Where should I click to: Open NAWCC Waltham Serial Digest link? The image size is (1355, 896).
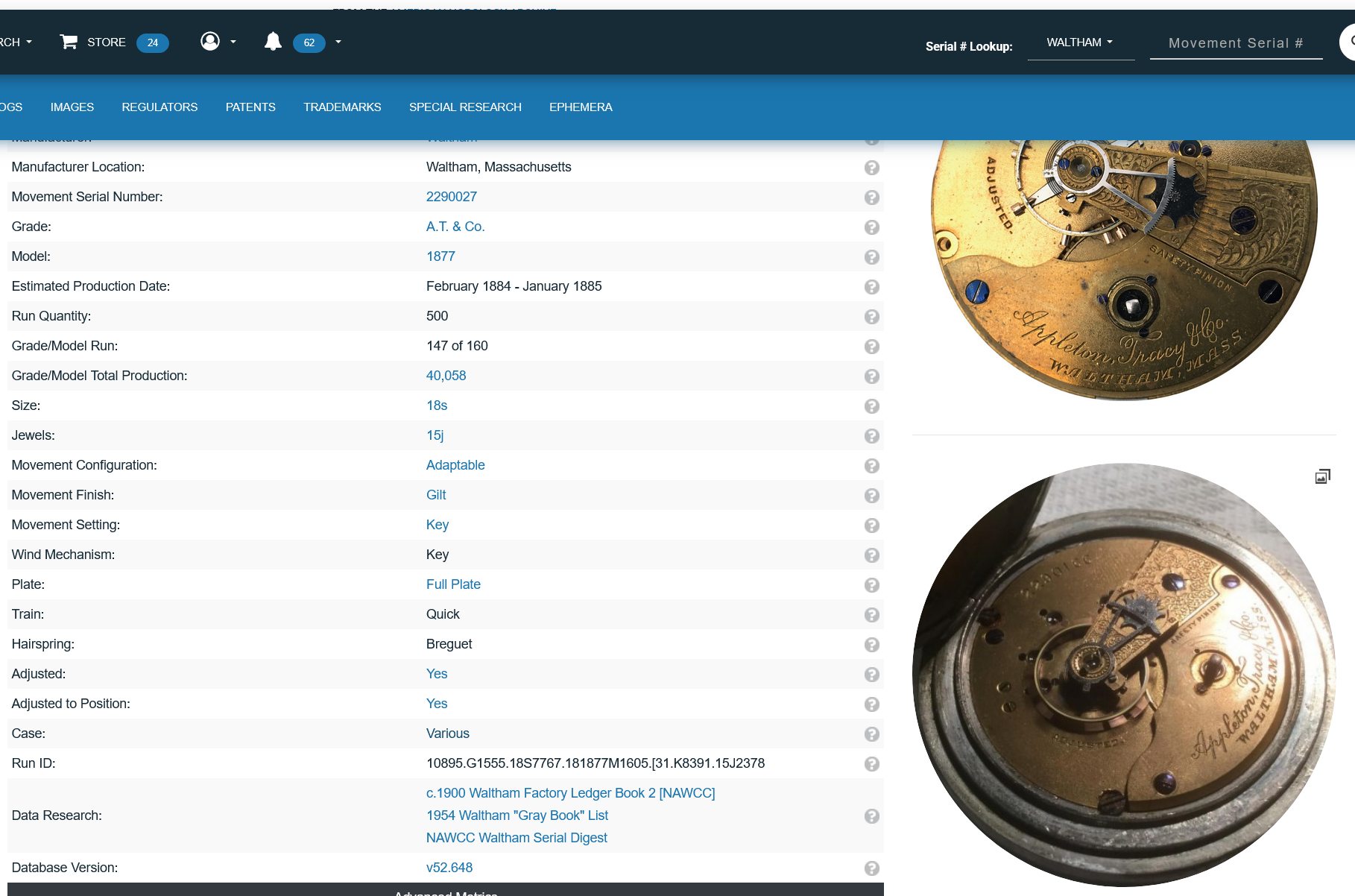[517, 838]
